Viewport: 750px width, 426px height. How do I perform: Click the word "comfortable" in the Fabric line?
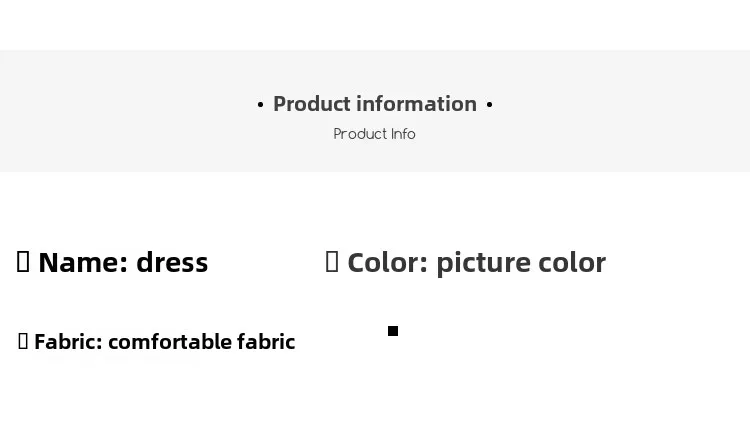(169, 341)
